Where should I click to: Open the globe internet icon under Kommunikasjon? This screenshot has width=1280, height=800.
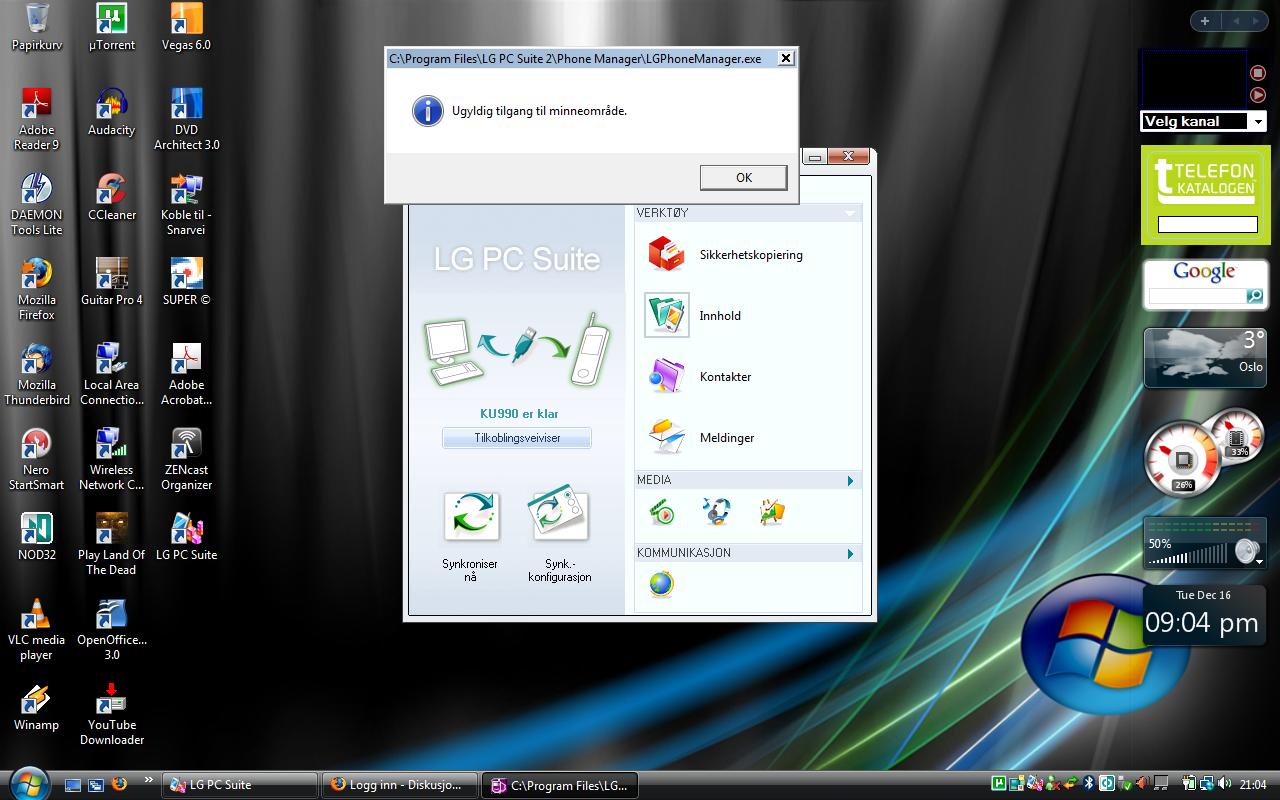pos(661,584)
